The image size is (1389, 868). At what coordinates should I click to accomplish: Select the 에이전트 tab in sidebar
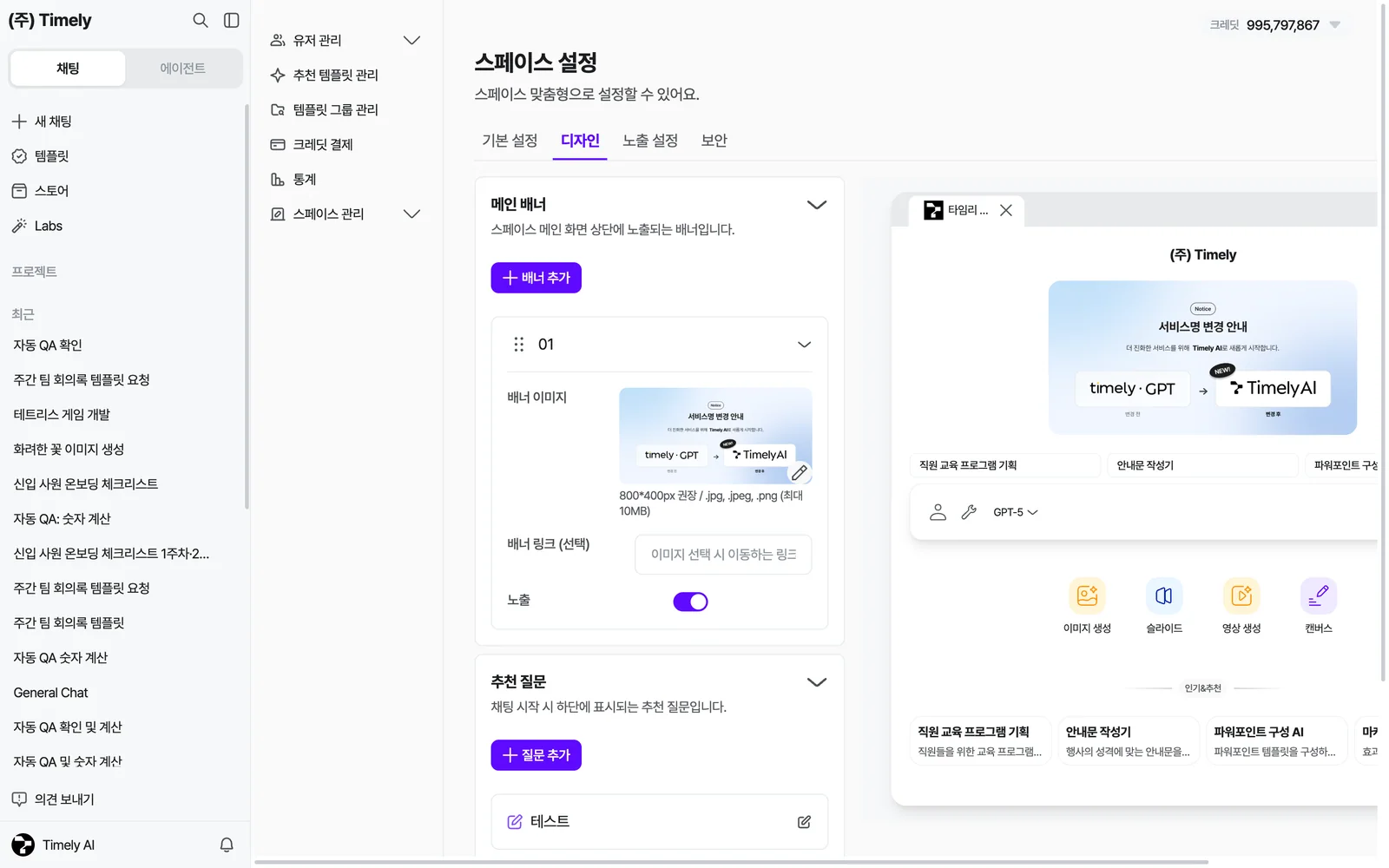183,69
